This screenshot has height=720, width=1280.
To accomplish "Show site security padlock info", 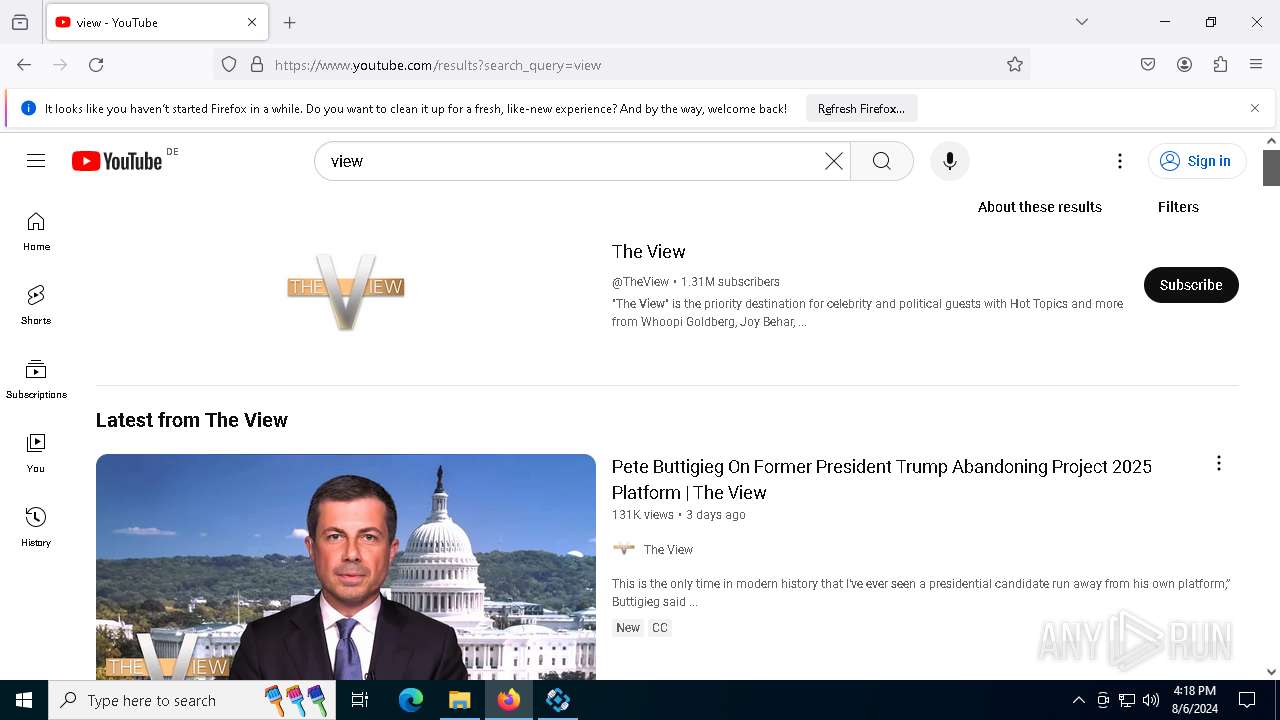I will pos(257,65).
